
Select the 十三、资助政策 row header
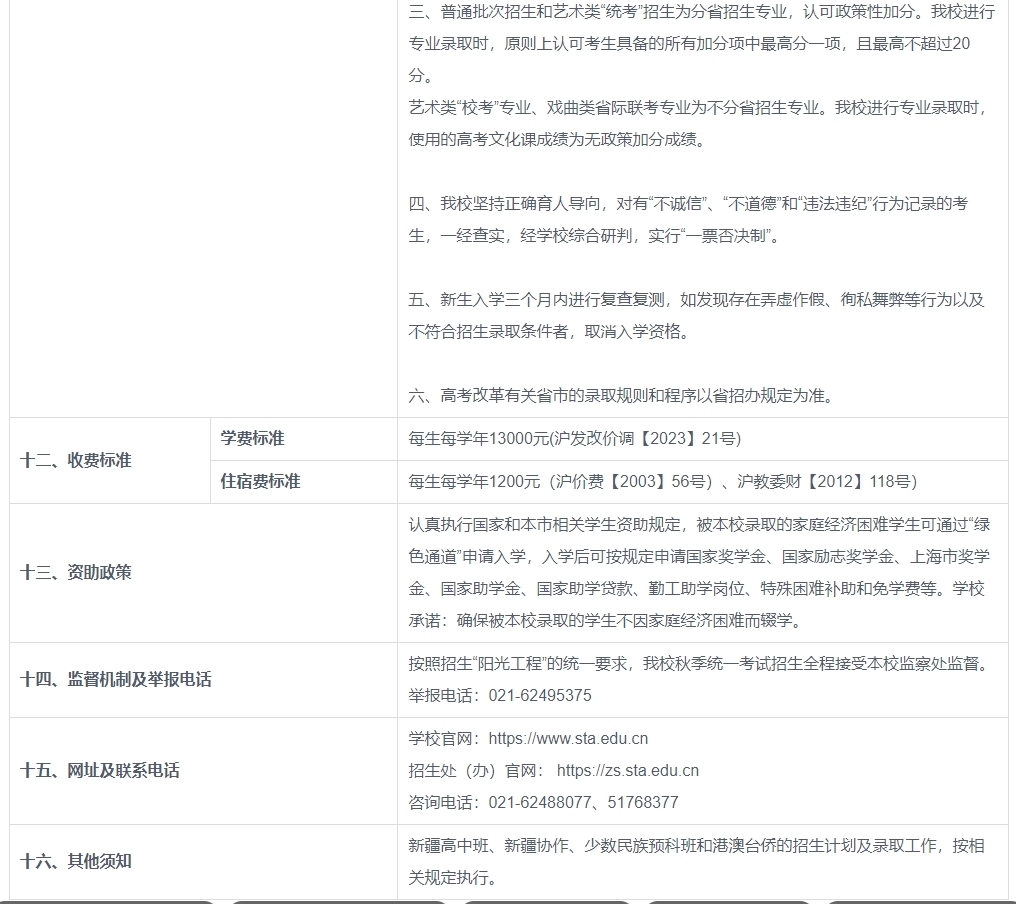[x=76, y=573]
